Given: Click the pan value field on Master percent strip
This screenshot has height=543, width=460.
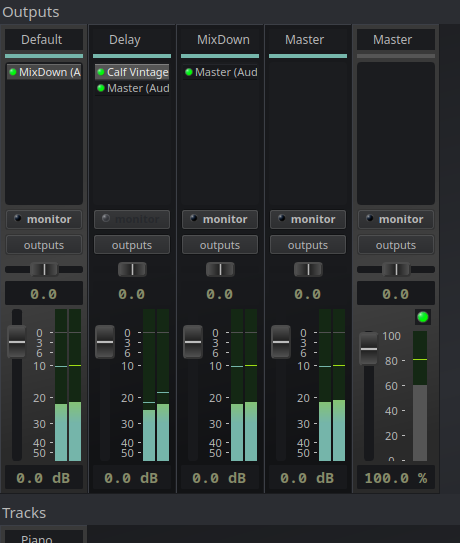Looking at the screenshot, I should (396, 294).
